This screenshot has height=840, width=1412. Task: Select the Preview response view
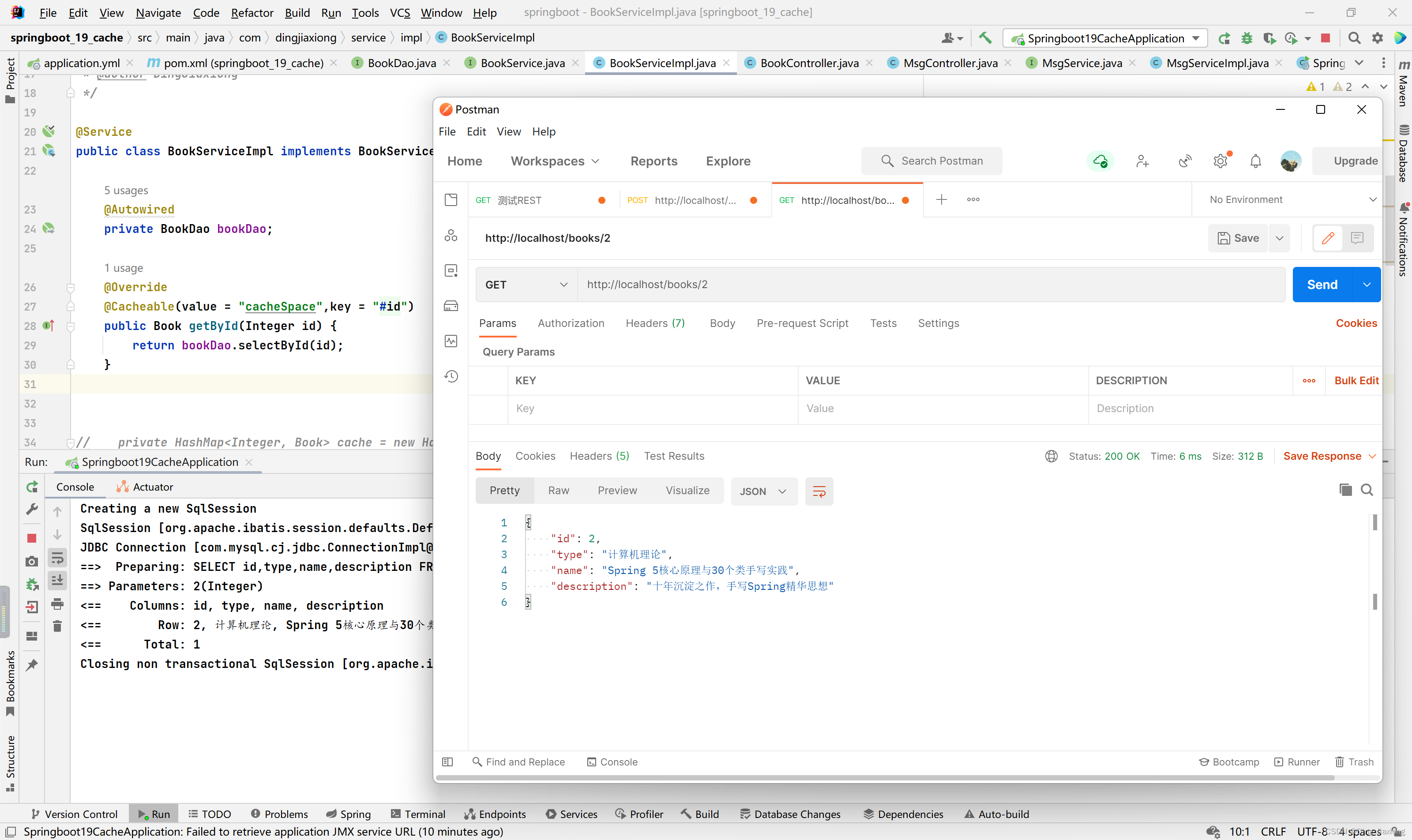coord(617,491)
